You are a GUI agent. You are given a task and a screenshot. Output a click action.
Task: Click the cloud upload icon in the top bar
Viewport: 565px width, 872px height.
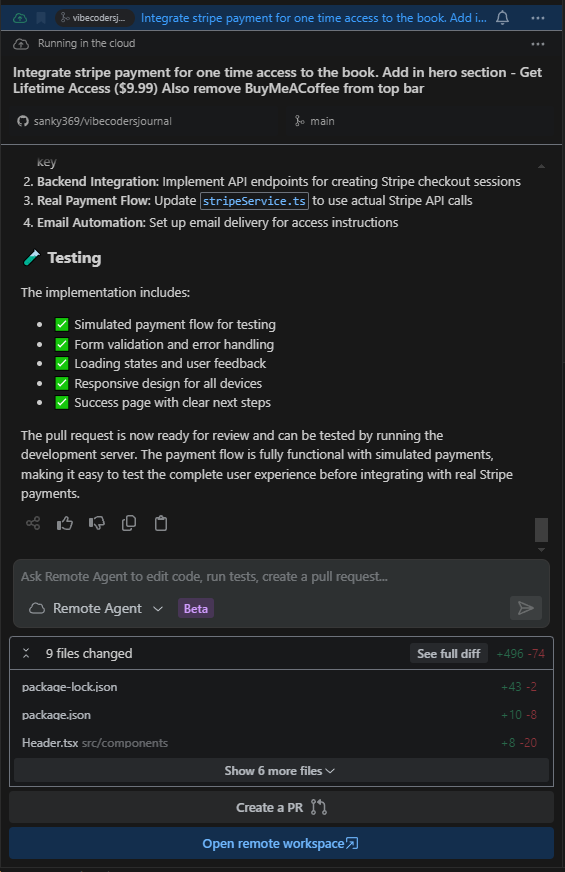point(19,18)
